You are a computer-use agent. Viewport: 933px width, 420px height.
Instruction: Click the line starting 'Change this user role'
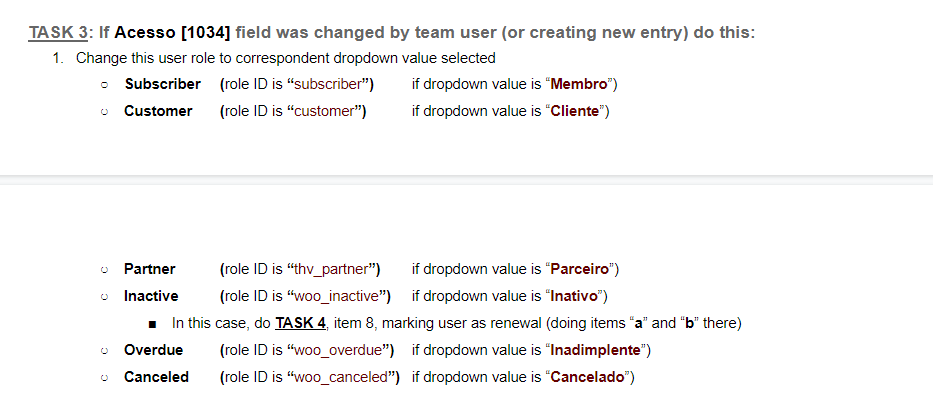coord(285,58)
